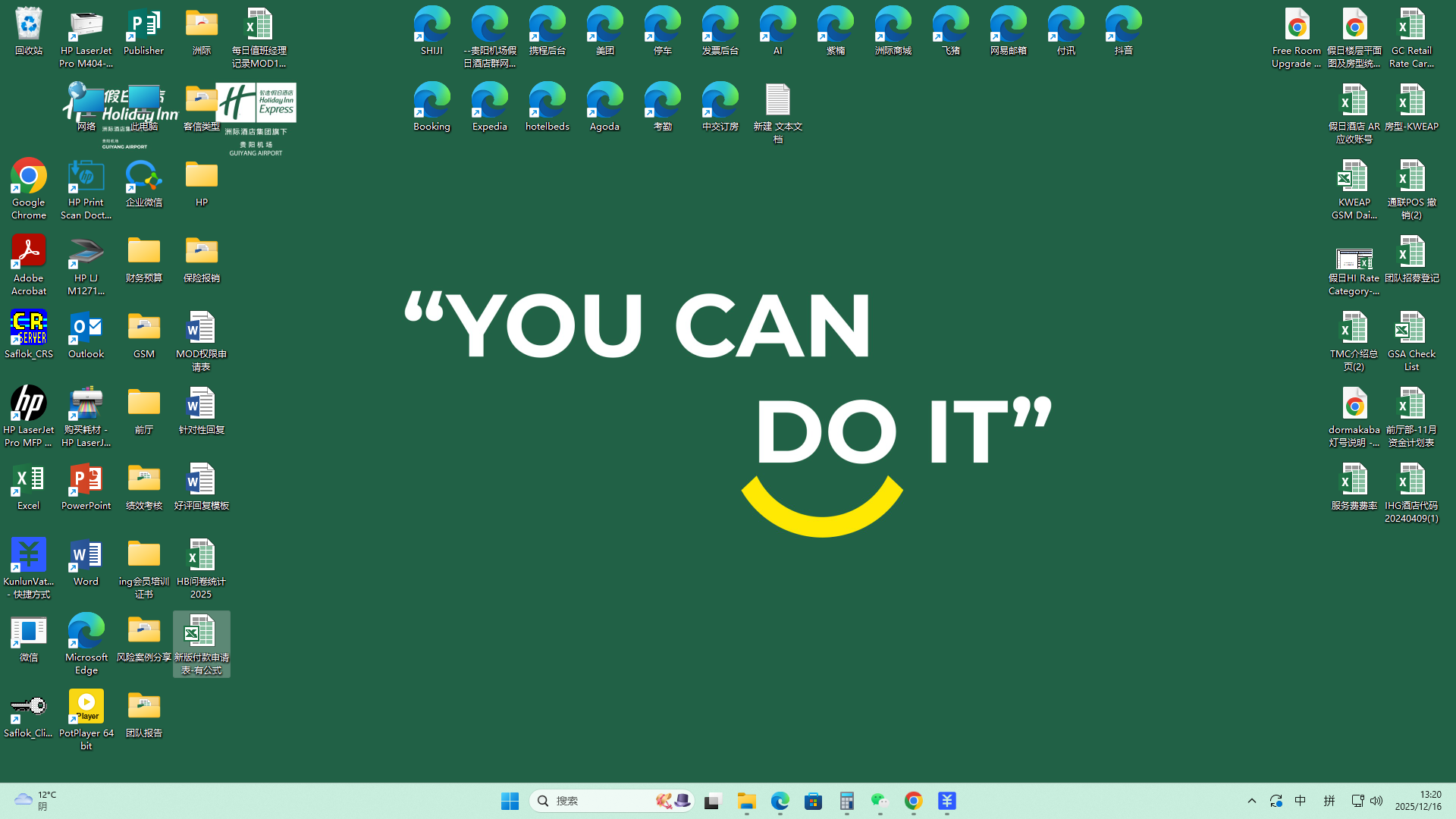Show hidden system tray icons
Screen dimensions: 1456x819
point(1252,801)
